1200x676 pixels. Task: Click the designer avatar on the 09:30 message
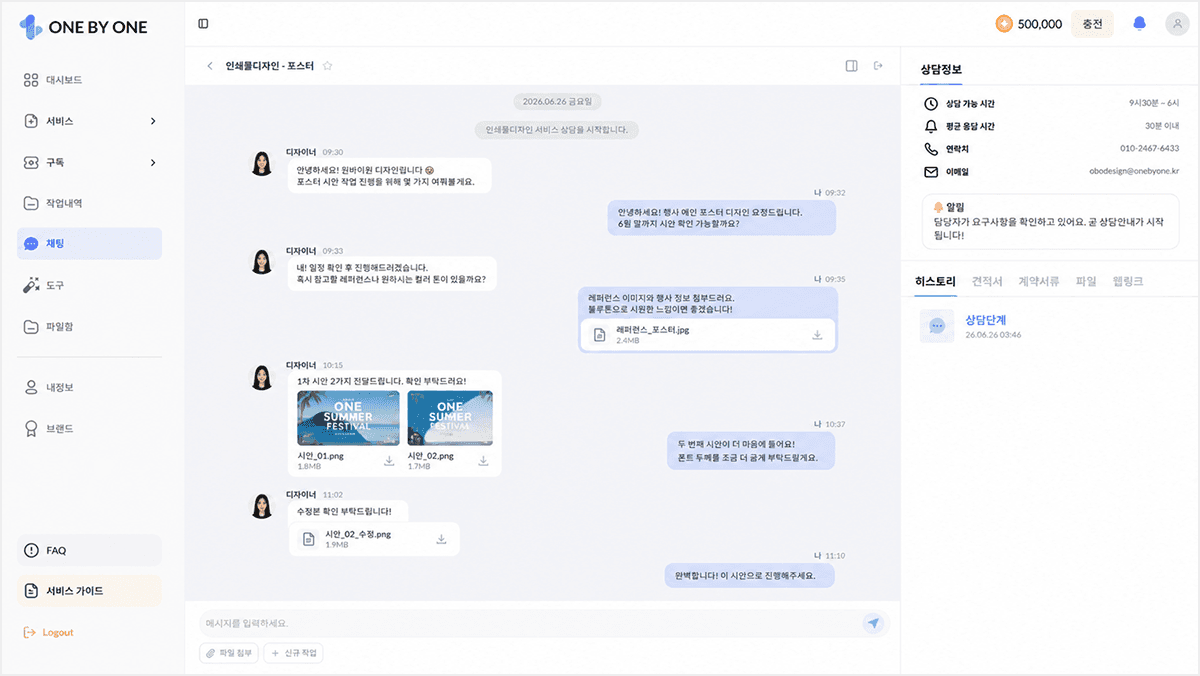tap(262, 163)
